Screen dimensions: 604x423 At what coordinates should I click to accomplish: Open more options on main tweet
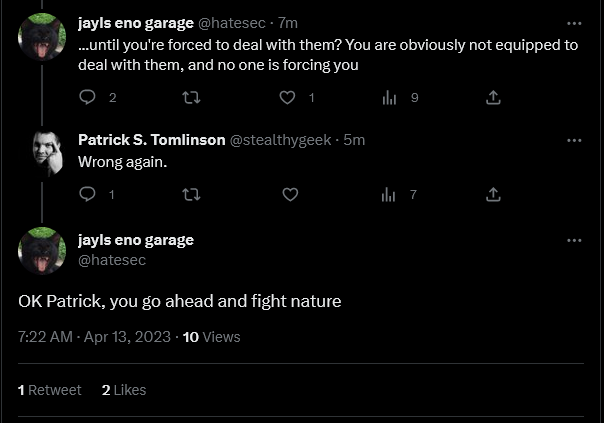click(574, 240)
